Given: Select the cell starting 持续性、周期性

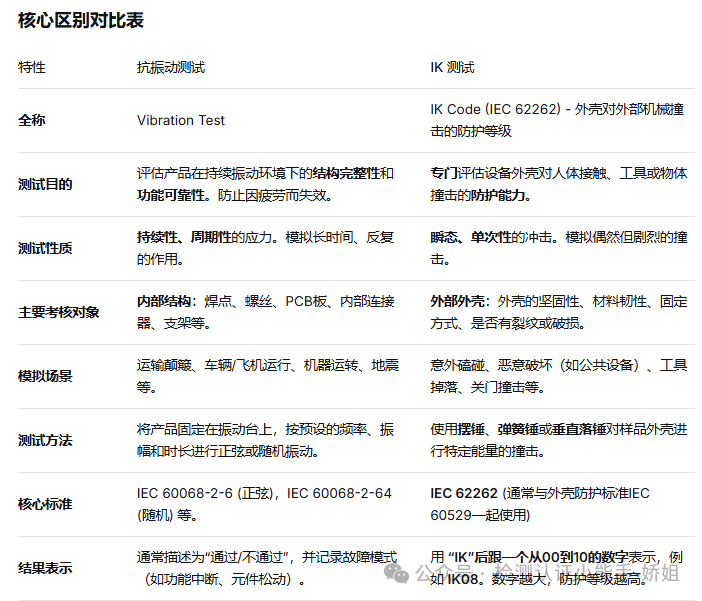Looking at the screenshot, I should click(265, 249).
